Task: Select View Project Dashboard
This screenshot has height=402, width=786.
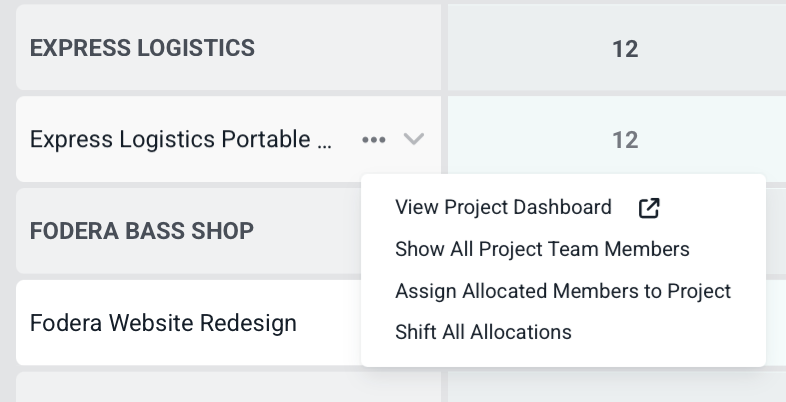Action: click(x=503, y=208)
